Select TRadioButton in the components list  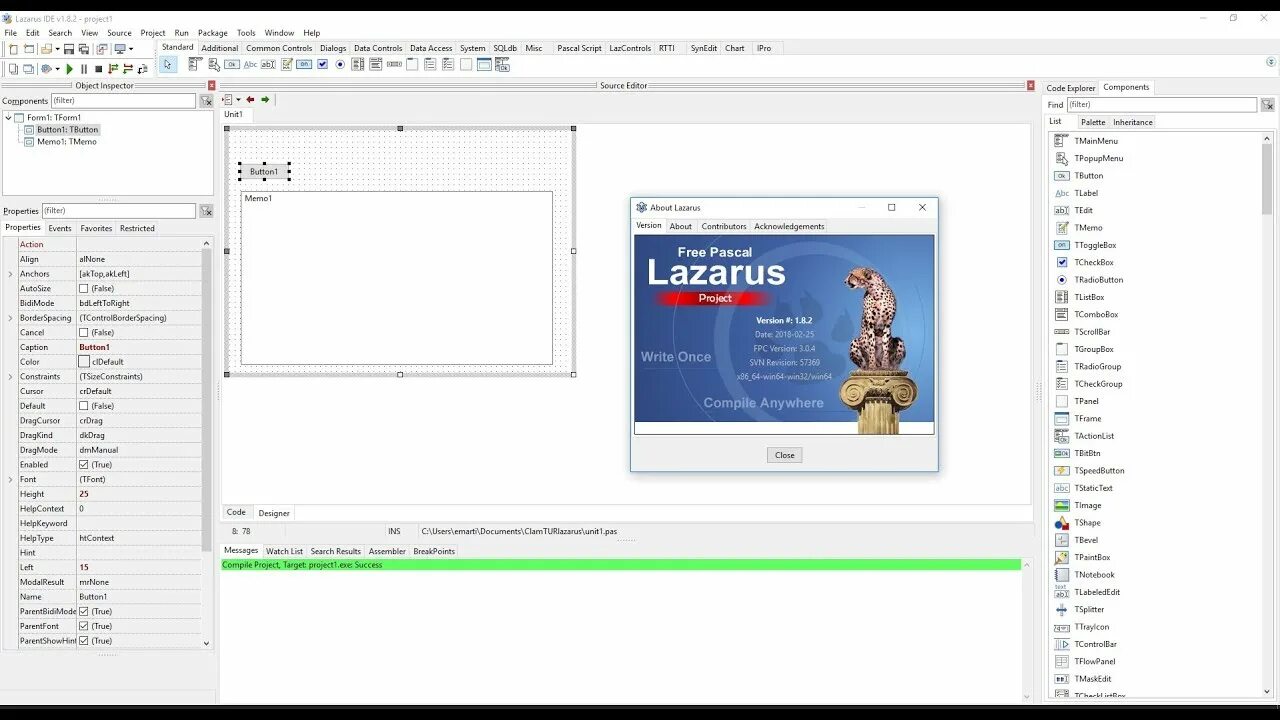tap(1099, 280)
